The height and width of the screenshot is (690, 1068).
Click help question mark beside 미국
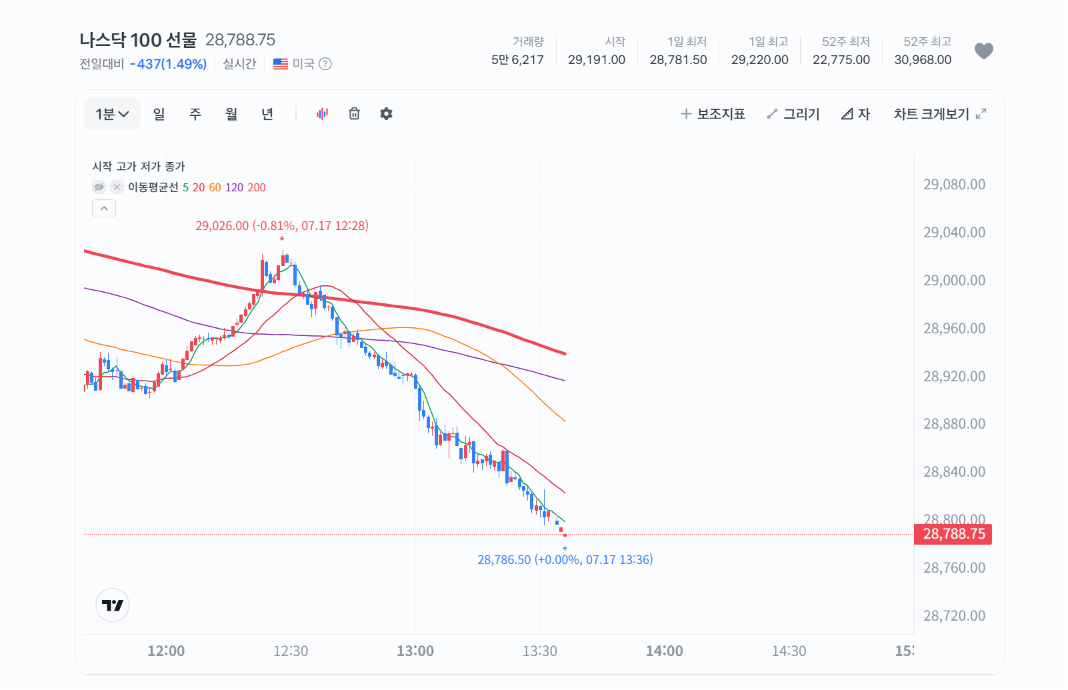pos(326,64)
